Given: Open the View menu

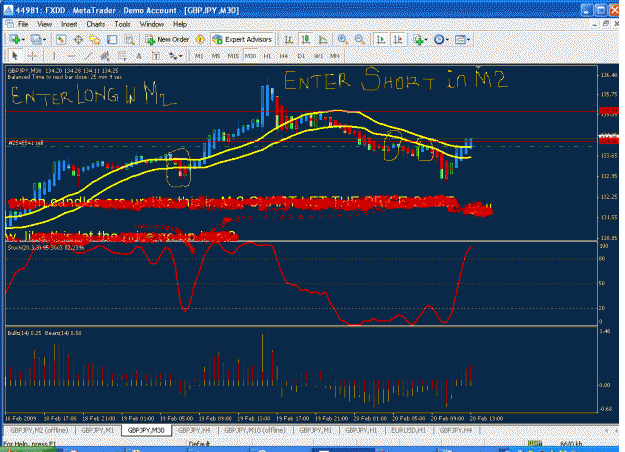Looking at the screenshot, I should pyautogui.click(x=45, y=24).
